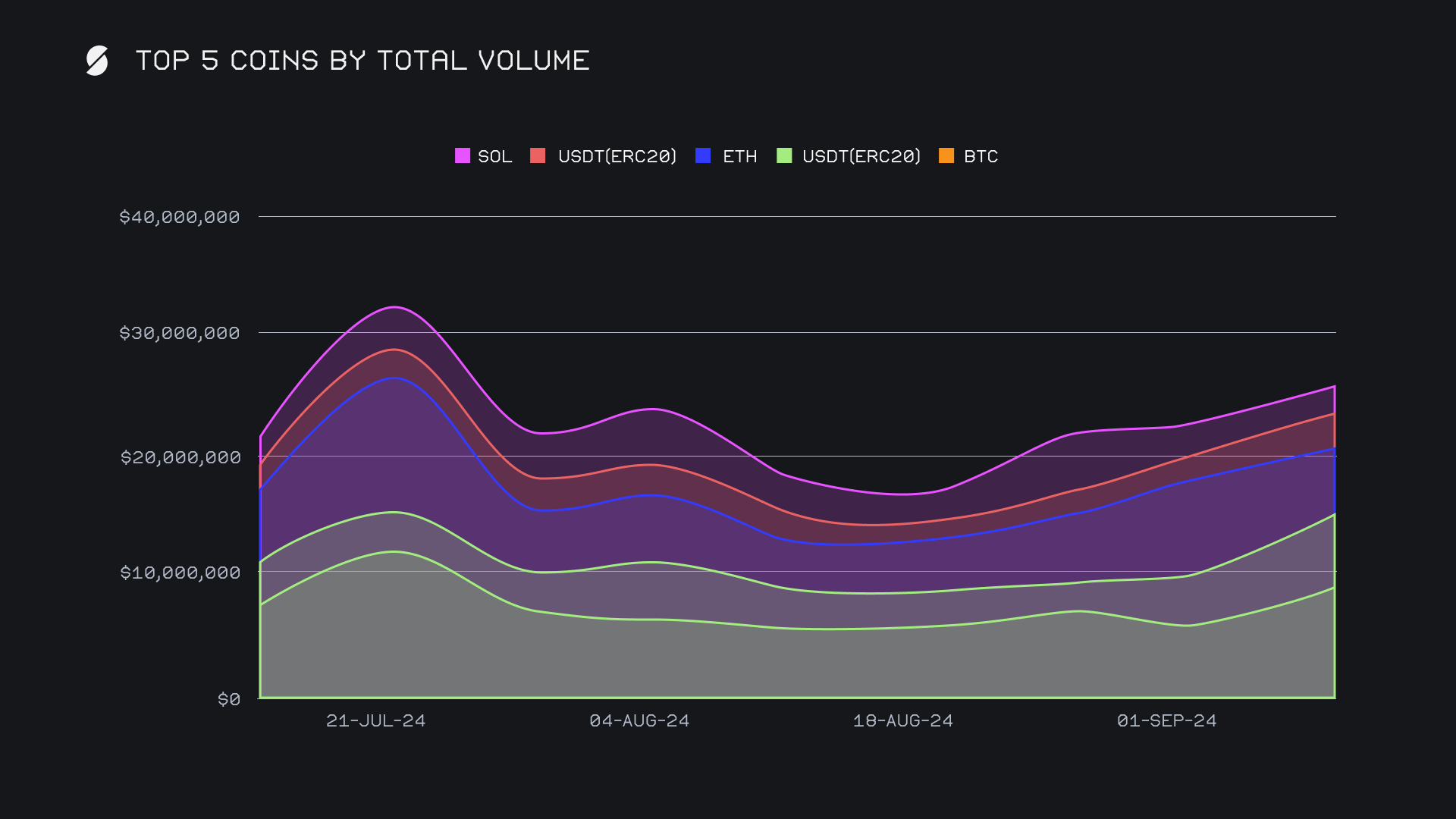This screenshot has height=819, width=1456.
Task: Select the 18-AUG-24 date on the x-axis
Action: pos(902,721)
